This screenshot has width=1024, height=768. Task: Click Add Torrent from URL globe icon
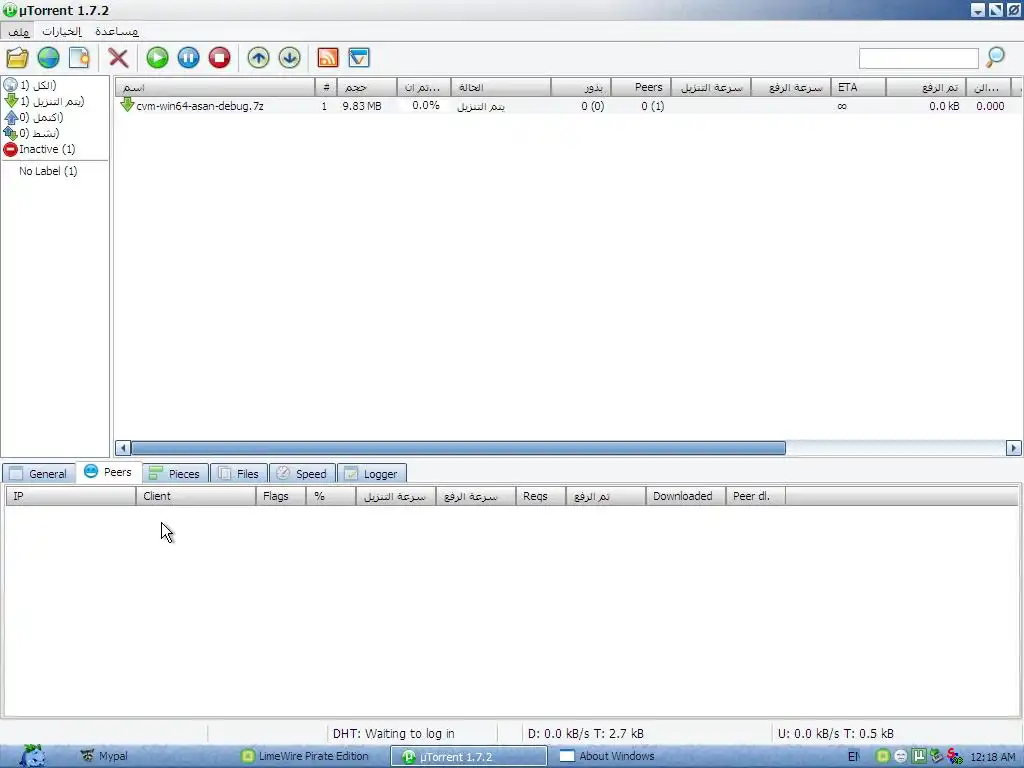[x=48, y=58]
